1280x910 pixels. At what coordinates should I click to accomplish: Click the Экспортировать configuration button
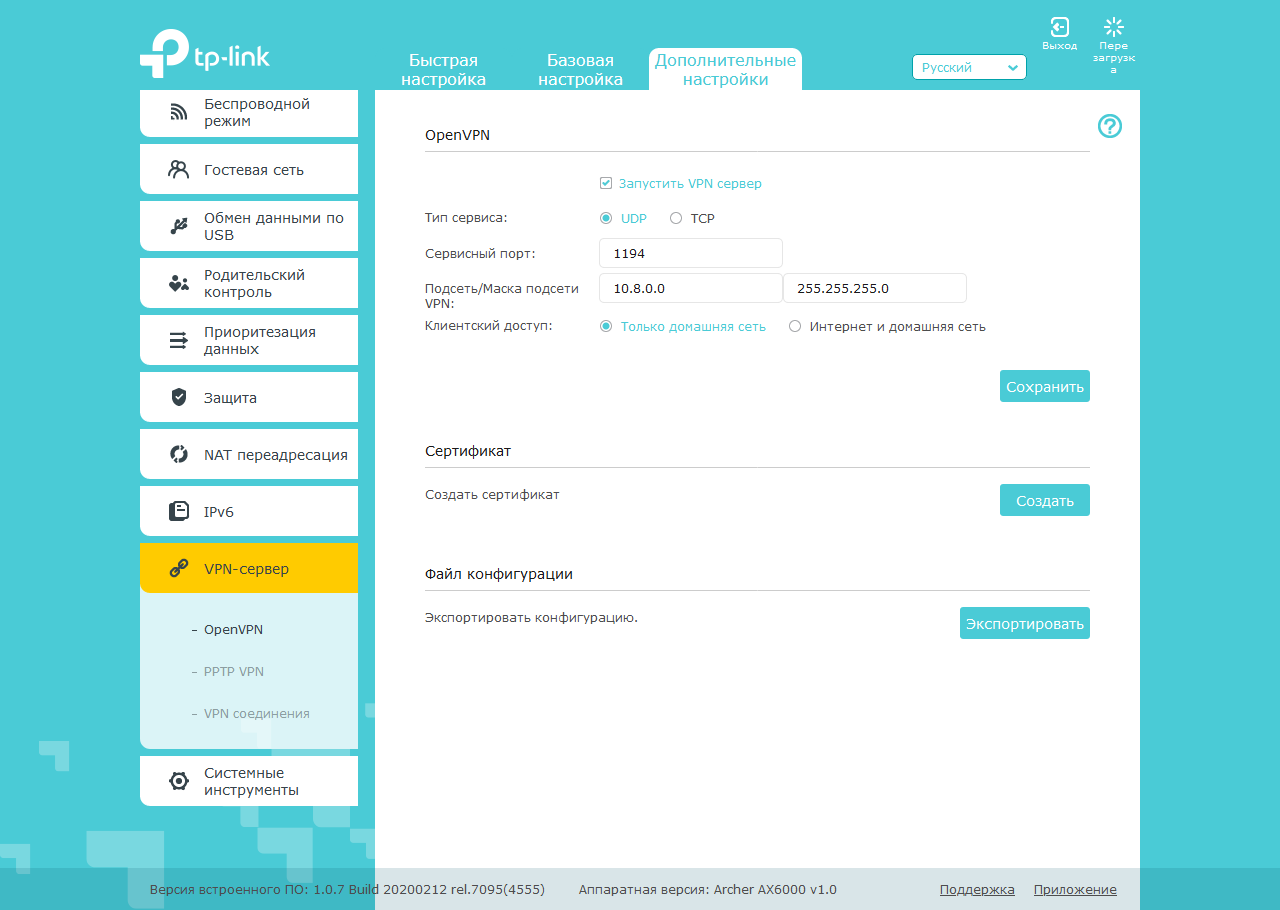coord(1025,623)
